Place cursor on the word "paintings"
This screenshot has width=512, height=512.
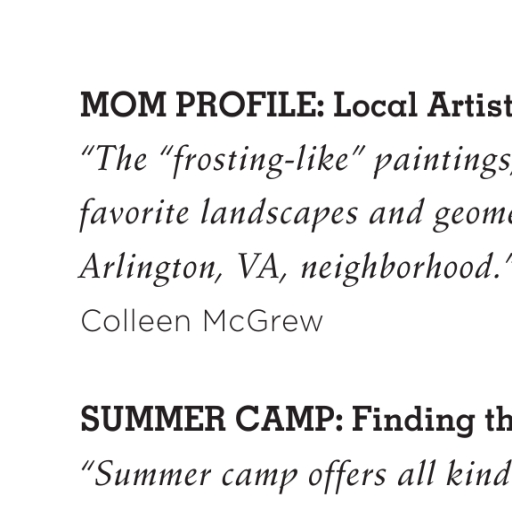[441, 160]
